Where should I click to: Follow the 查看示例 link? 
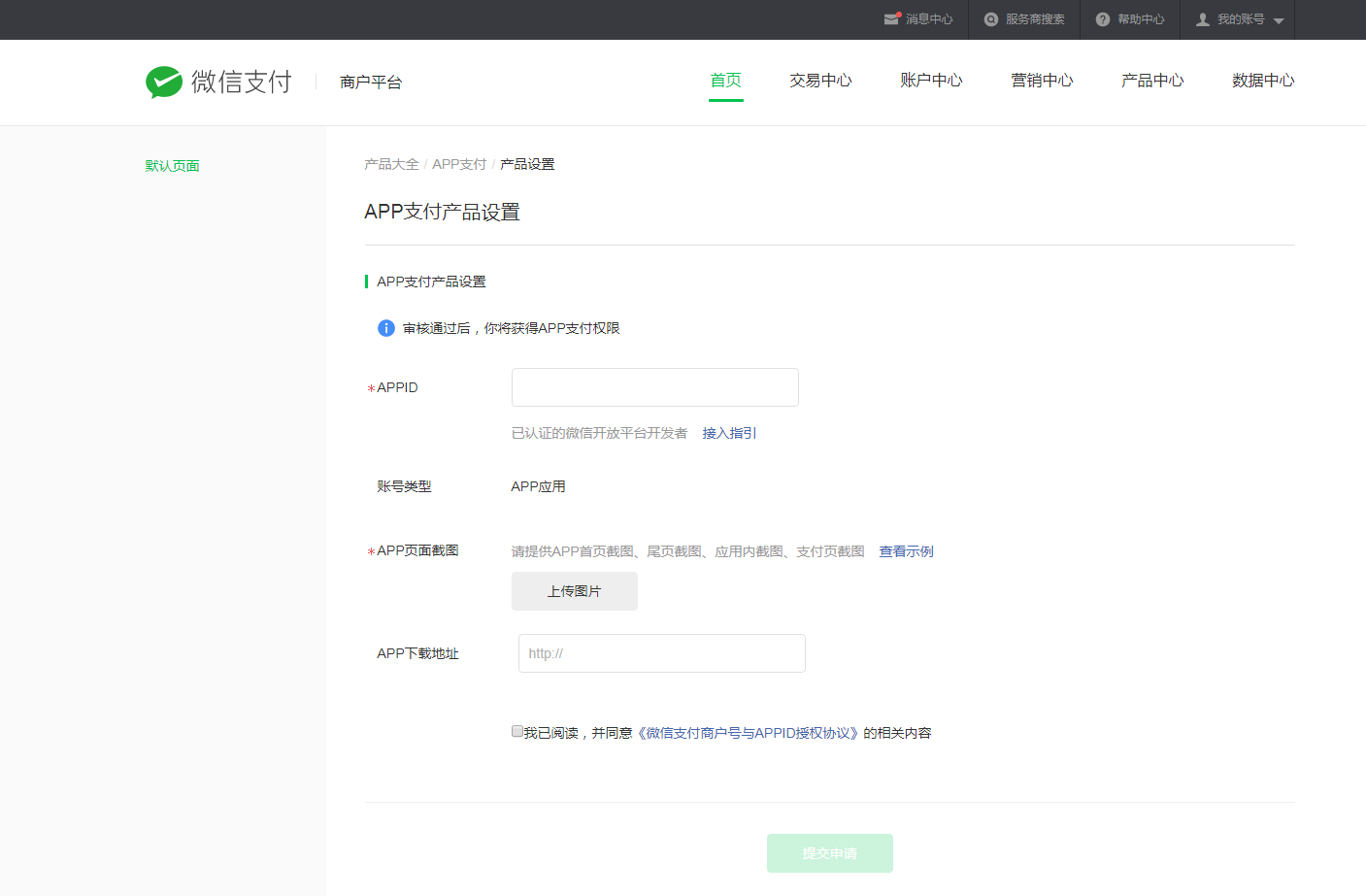(x=906, y=551)
